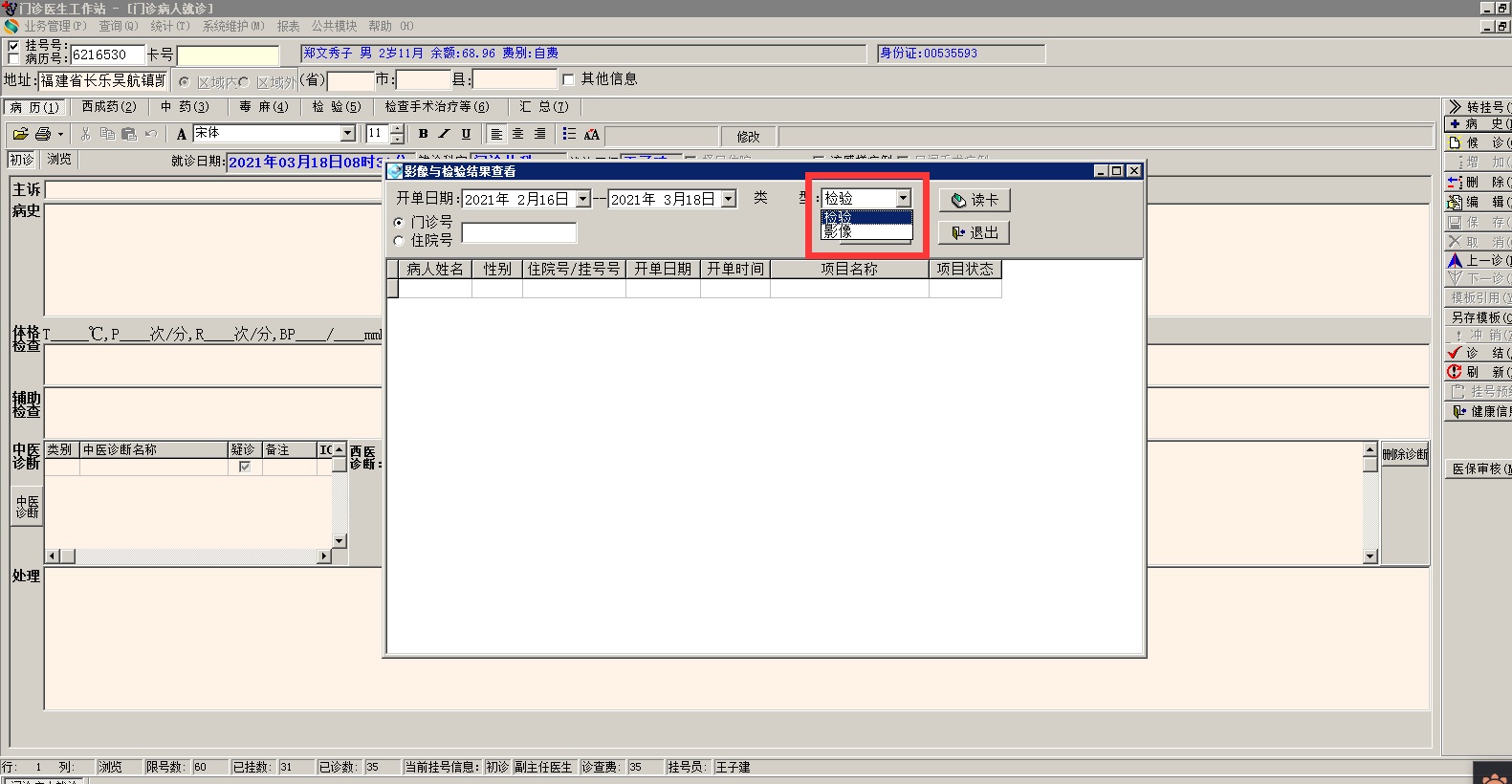Toggle the 挂号号 checkbox
This screenshot has height=784, width=1512.
point(13,46)
